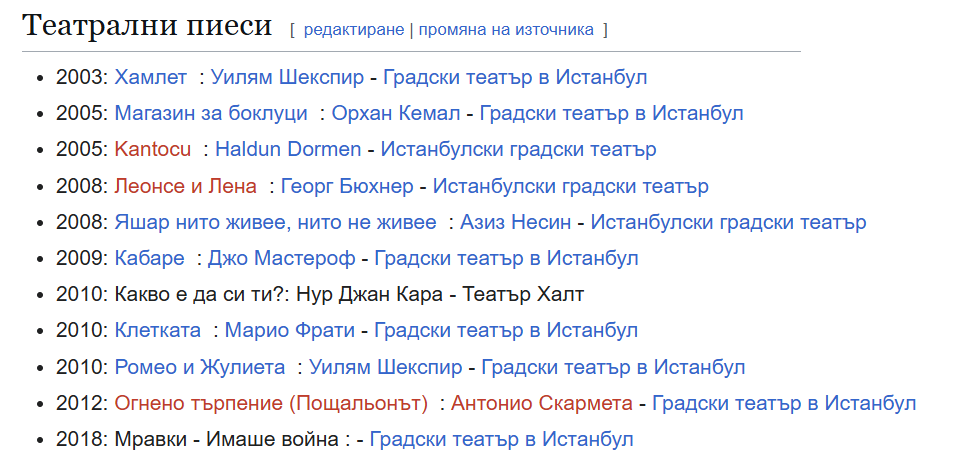The image size is (962, 463).
Task: Click the 'Георг Бюхнер' link
Action: [x=349, y=186]
